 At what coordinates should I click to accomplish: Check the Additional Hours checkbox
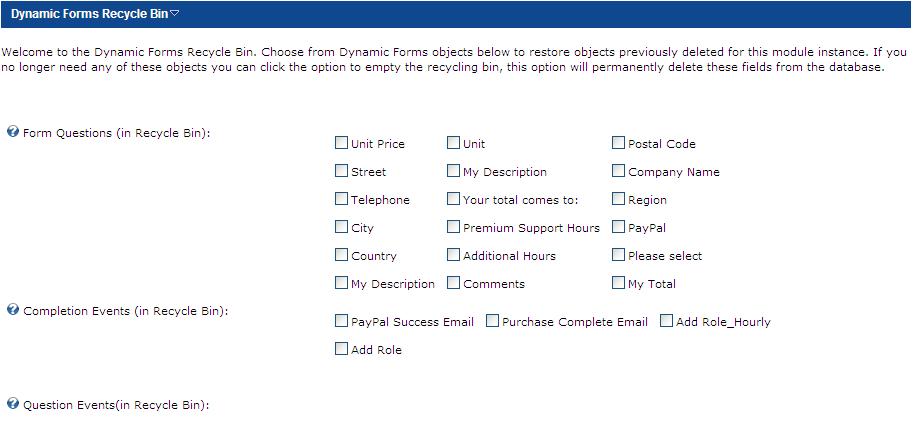coord(453,255)
